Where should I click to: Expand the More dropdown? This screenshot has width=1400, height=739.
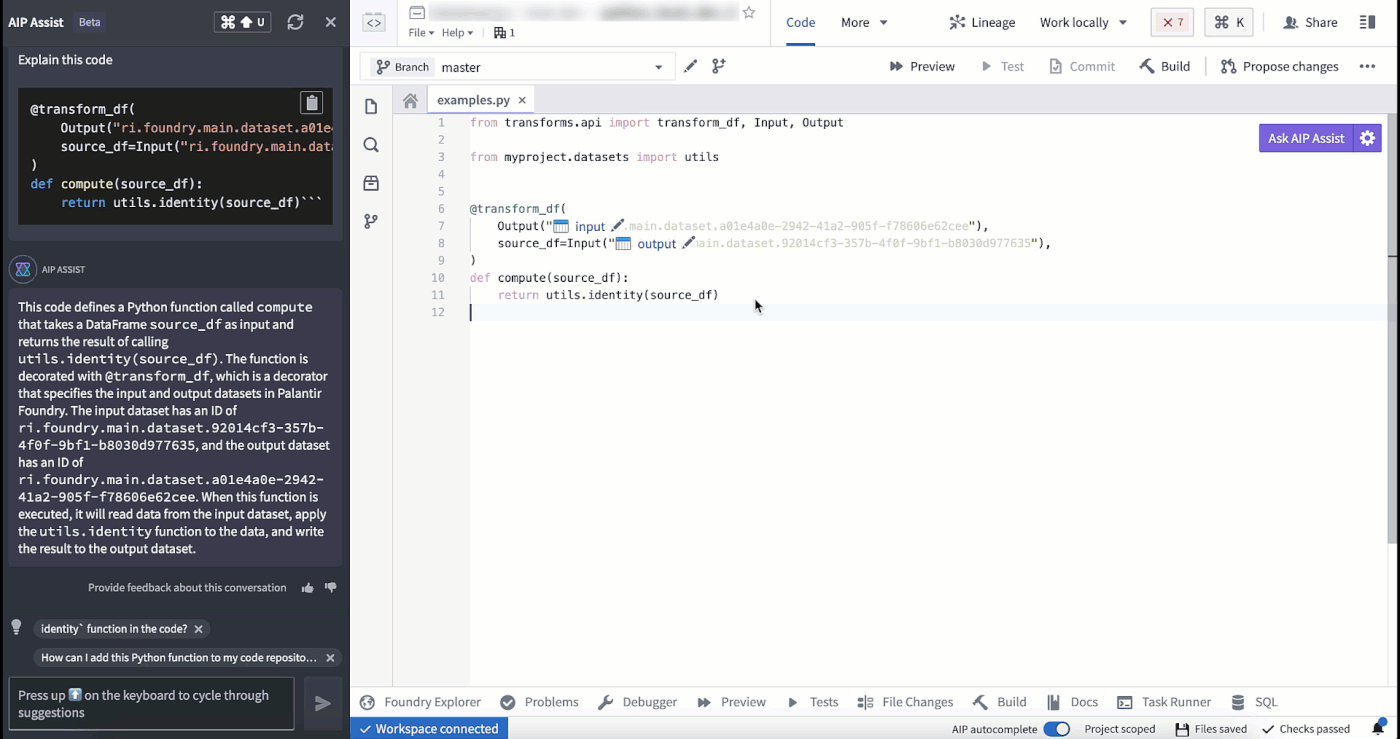coord(864,22)
